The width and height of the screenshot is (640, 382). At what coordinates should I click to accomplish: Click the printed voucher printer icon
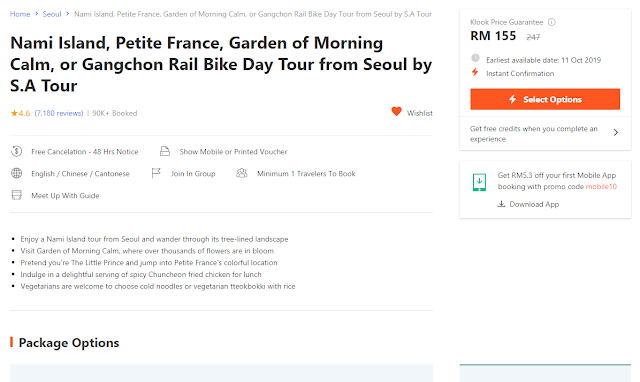coord(164,151)
